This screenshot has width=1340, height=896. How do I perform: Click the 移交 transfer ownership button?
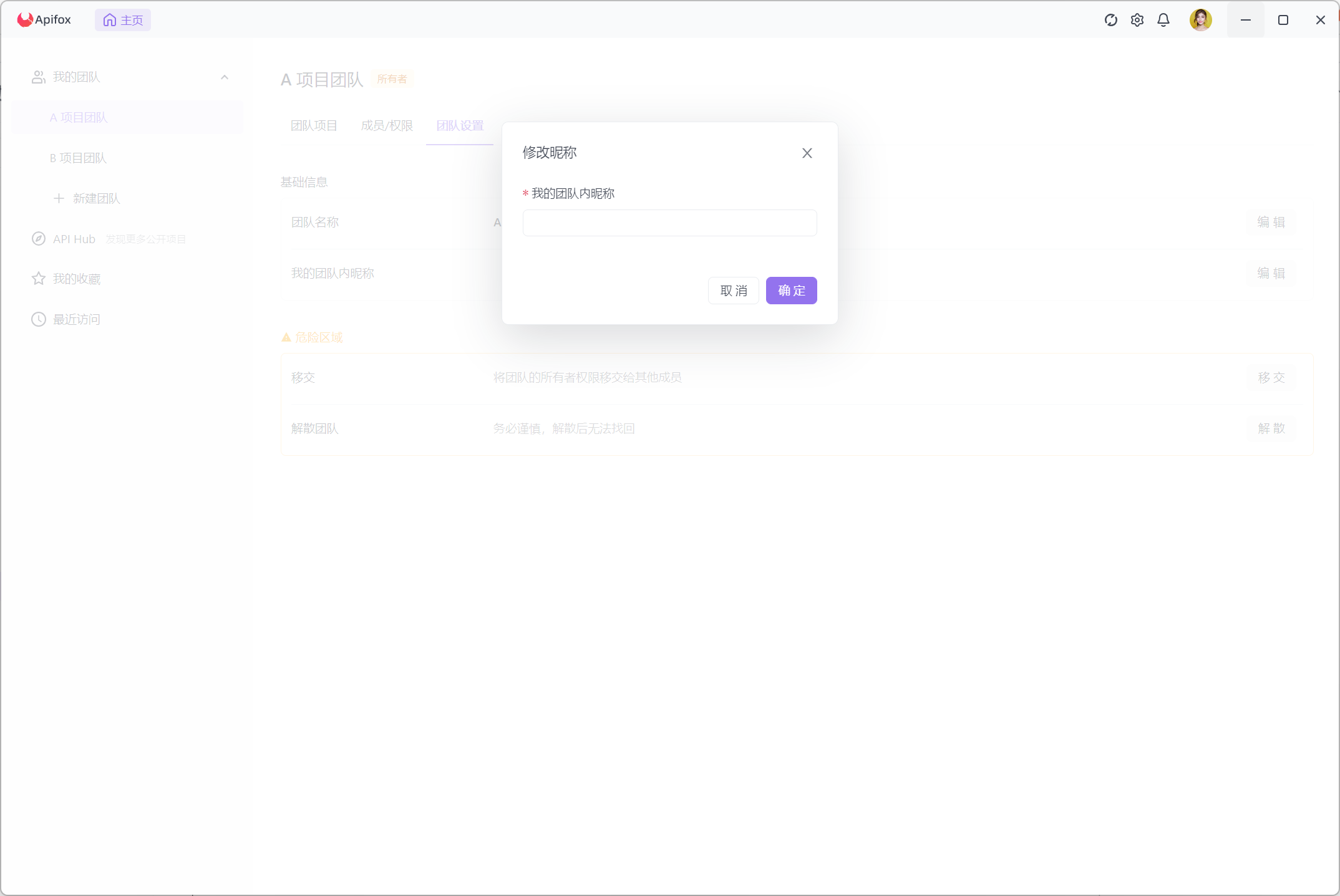pyautogui.click(x=1271, y=378)
